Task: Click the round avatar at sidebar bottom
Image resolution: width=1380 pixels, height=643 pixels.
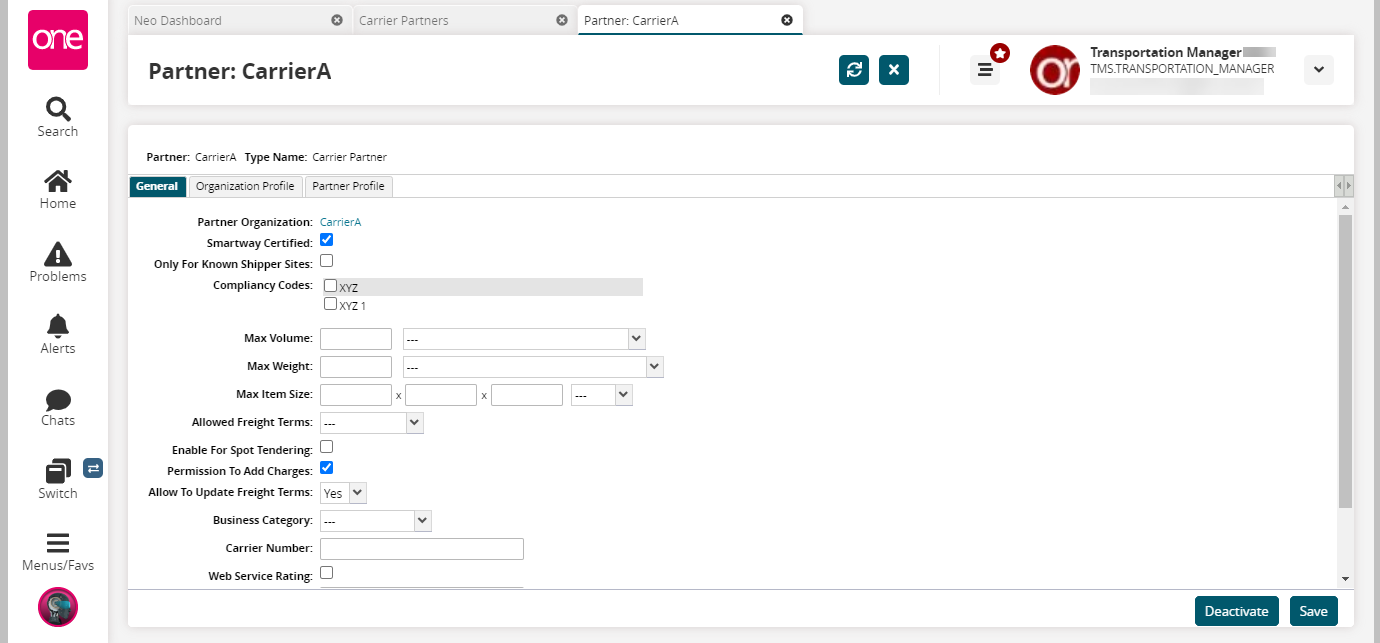Action: point(58,607)
